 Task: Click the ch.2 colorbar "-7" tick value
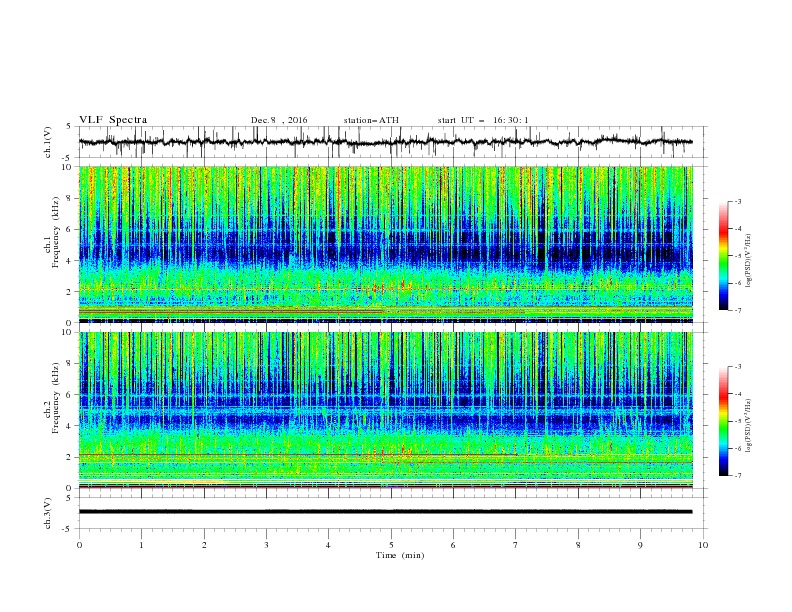point(738,476)
